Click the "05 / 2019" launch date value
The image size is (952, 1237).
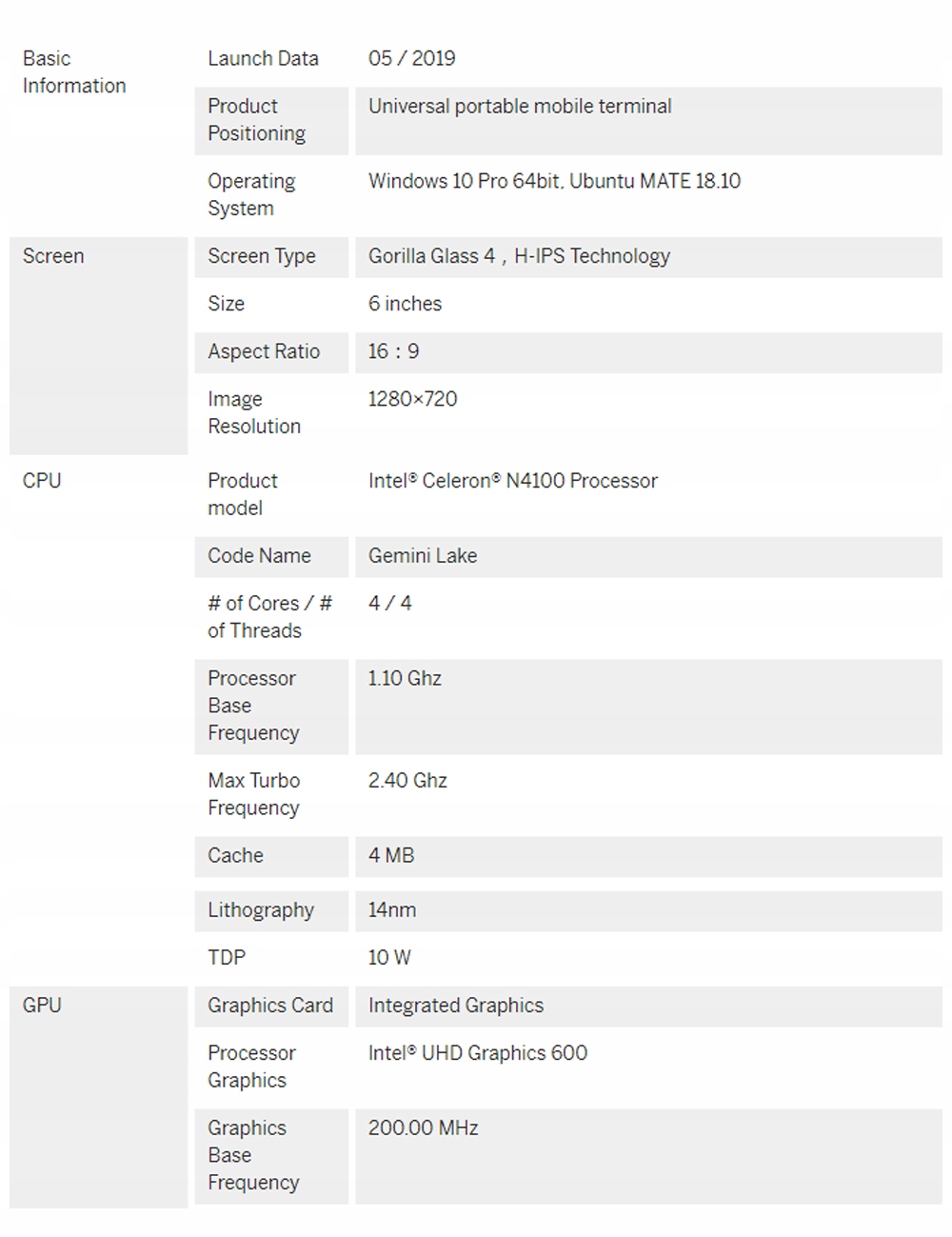pyautogui.click(x=411, y=58)
